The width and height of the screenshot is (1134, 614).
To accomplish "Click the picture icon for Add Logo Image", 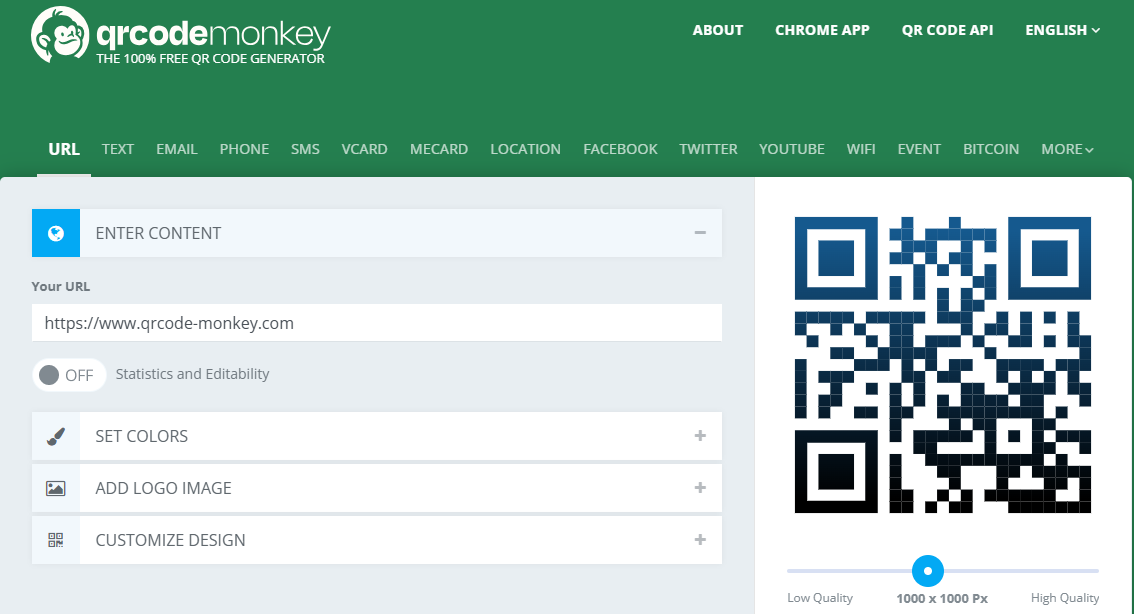I will click(56, 488).
